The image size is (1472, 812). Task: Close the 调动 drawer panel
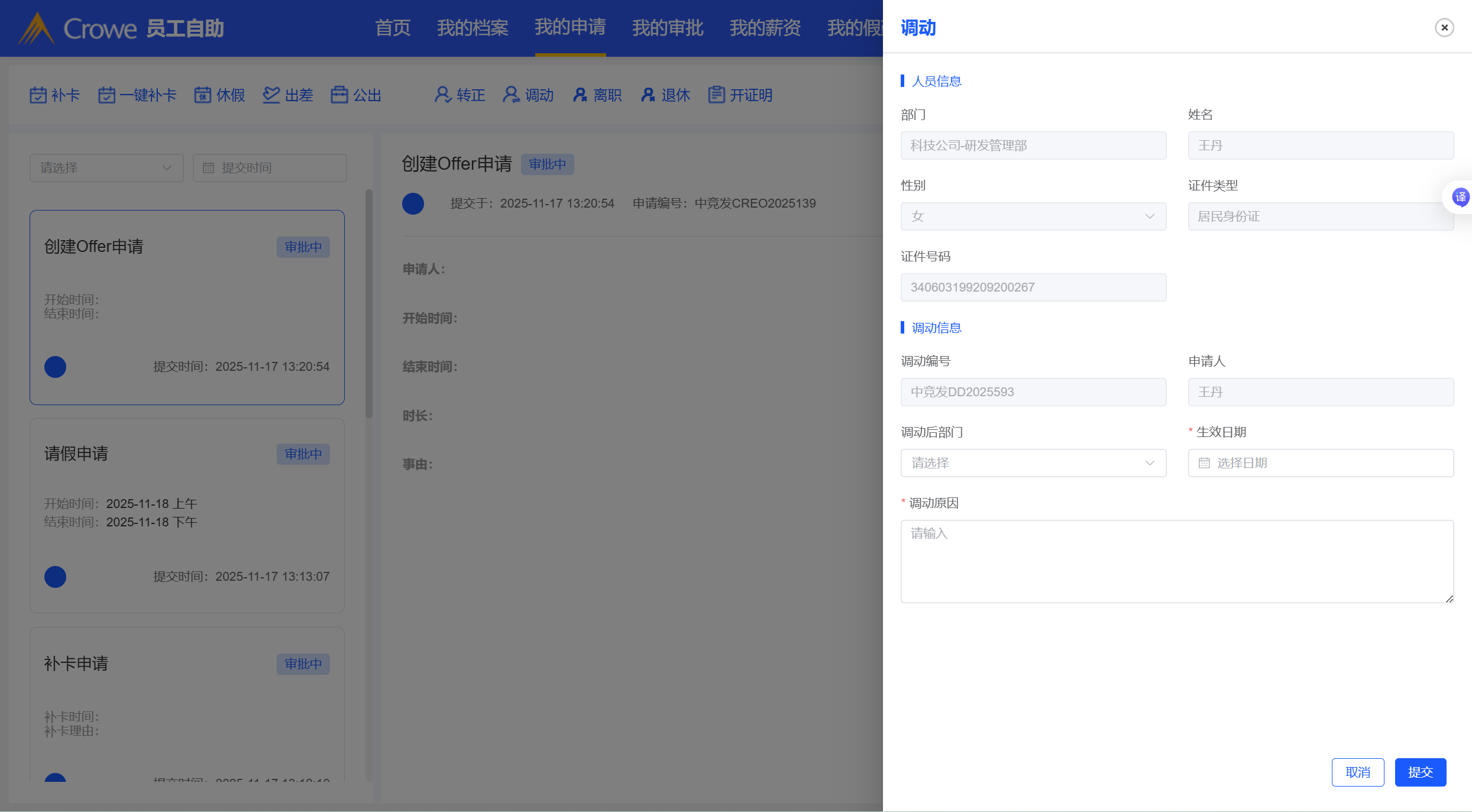point(1444,28)
